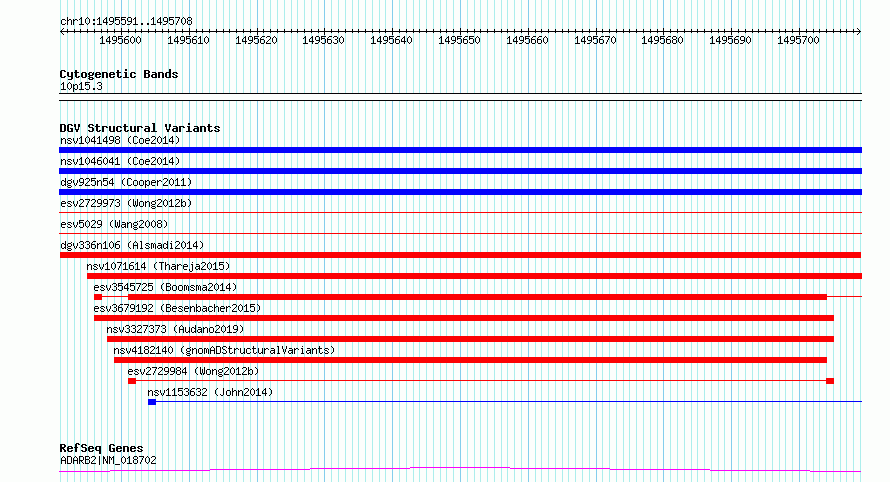Open variant esv2729973 (Wong2012b) label
Screen dimensions: 890x482
point(126,203)
